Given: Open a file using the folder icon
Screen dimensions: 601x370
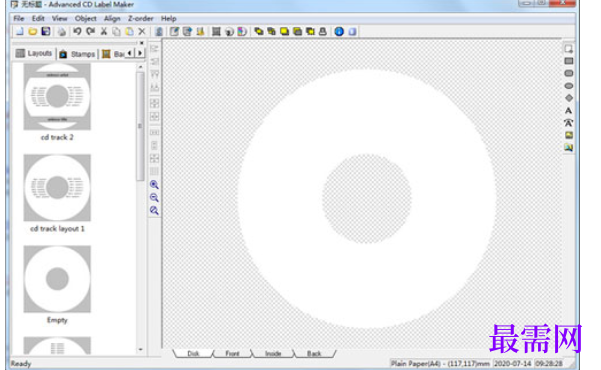Looking at the screenshot, I should pos(33,31).
